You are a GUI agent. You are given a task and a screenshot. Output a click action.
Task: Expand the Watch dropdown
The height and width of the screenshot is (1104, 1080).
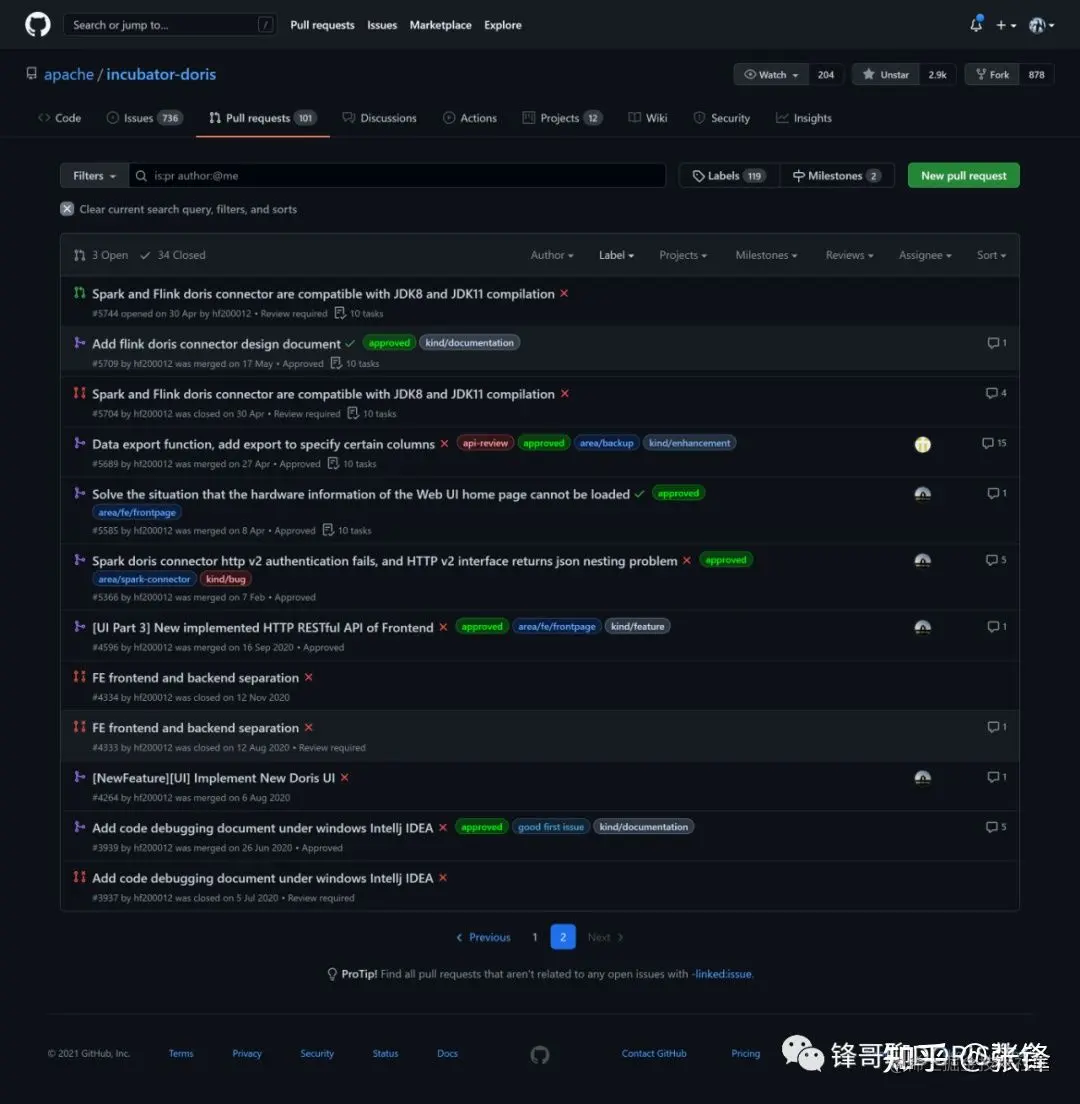[x=771, y=75]
